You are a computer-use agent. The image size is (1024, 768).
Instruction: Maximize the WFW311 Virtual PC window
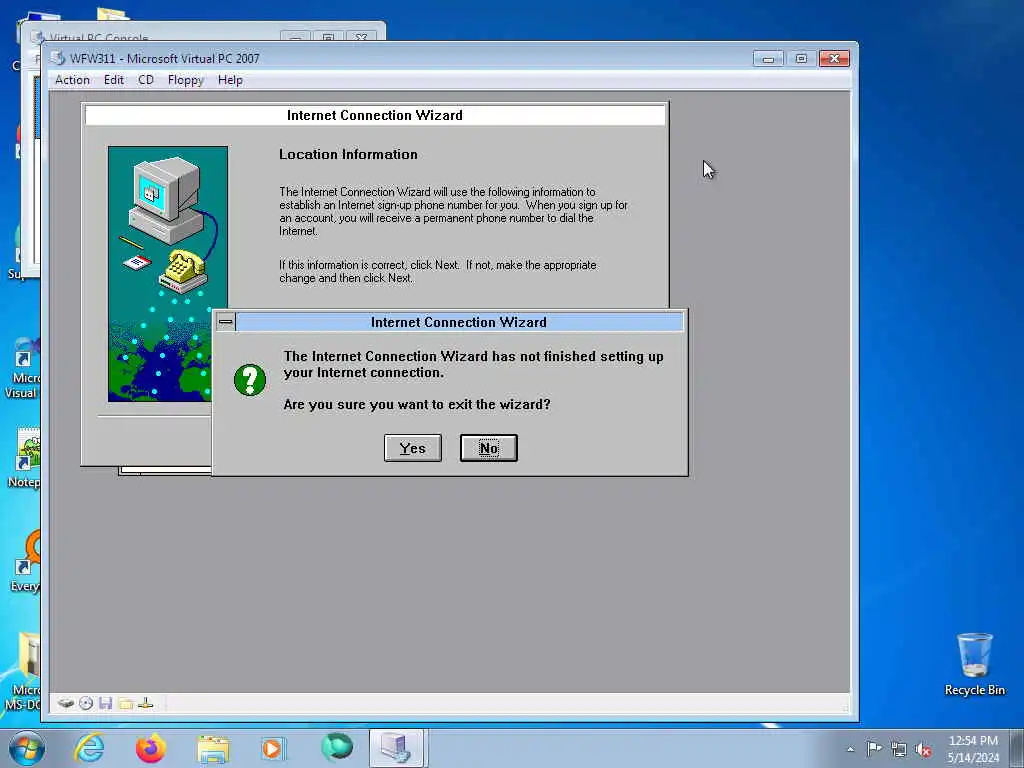point(801,59)
